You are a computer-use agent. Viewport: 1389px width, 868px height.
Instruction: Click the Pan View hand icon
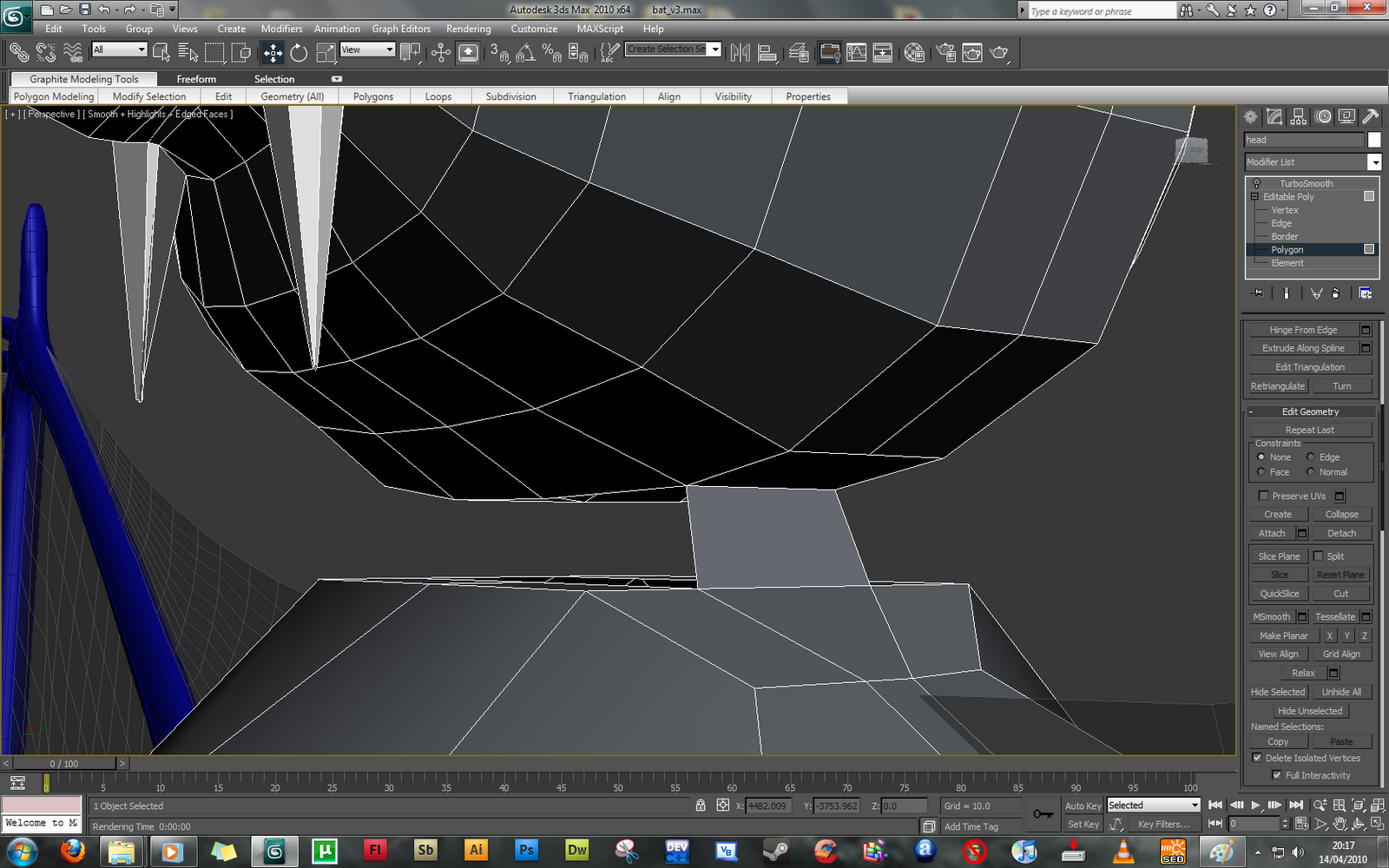click(x=1340, y=824)
